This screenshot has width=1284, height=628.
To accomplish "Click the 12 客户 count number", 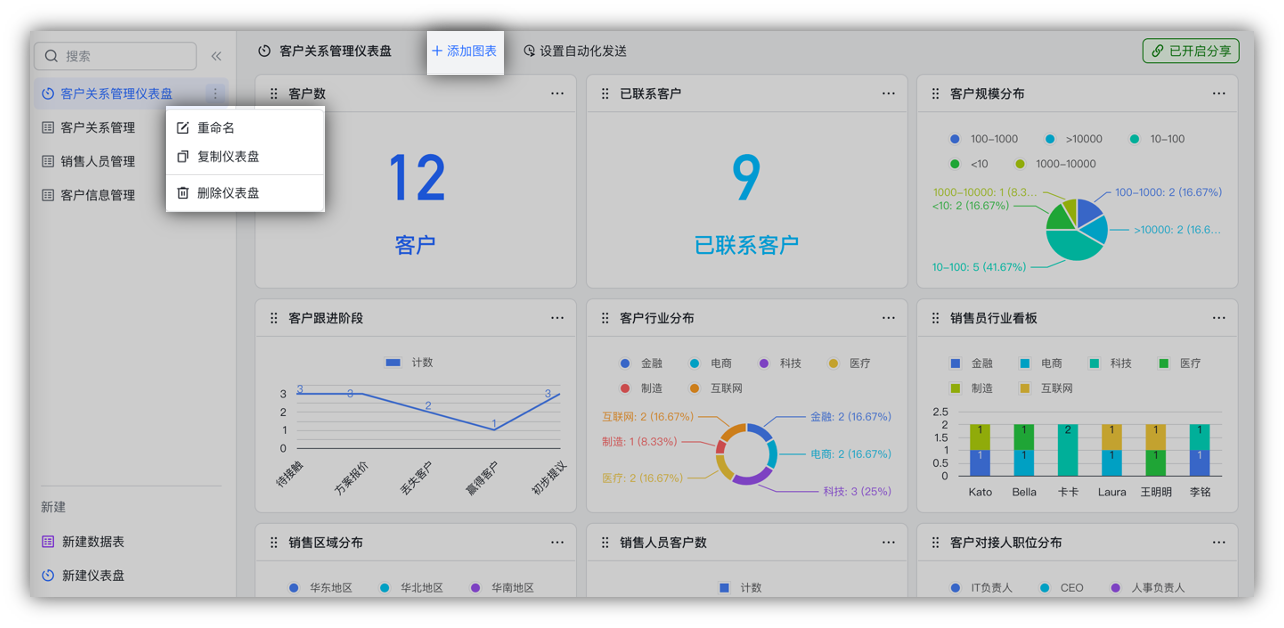I will click(416, 179).
